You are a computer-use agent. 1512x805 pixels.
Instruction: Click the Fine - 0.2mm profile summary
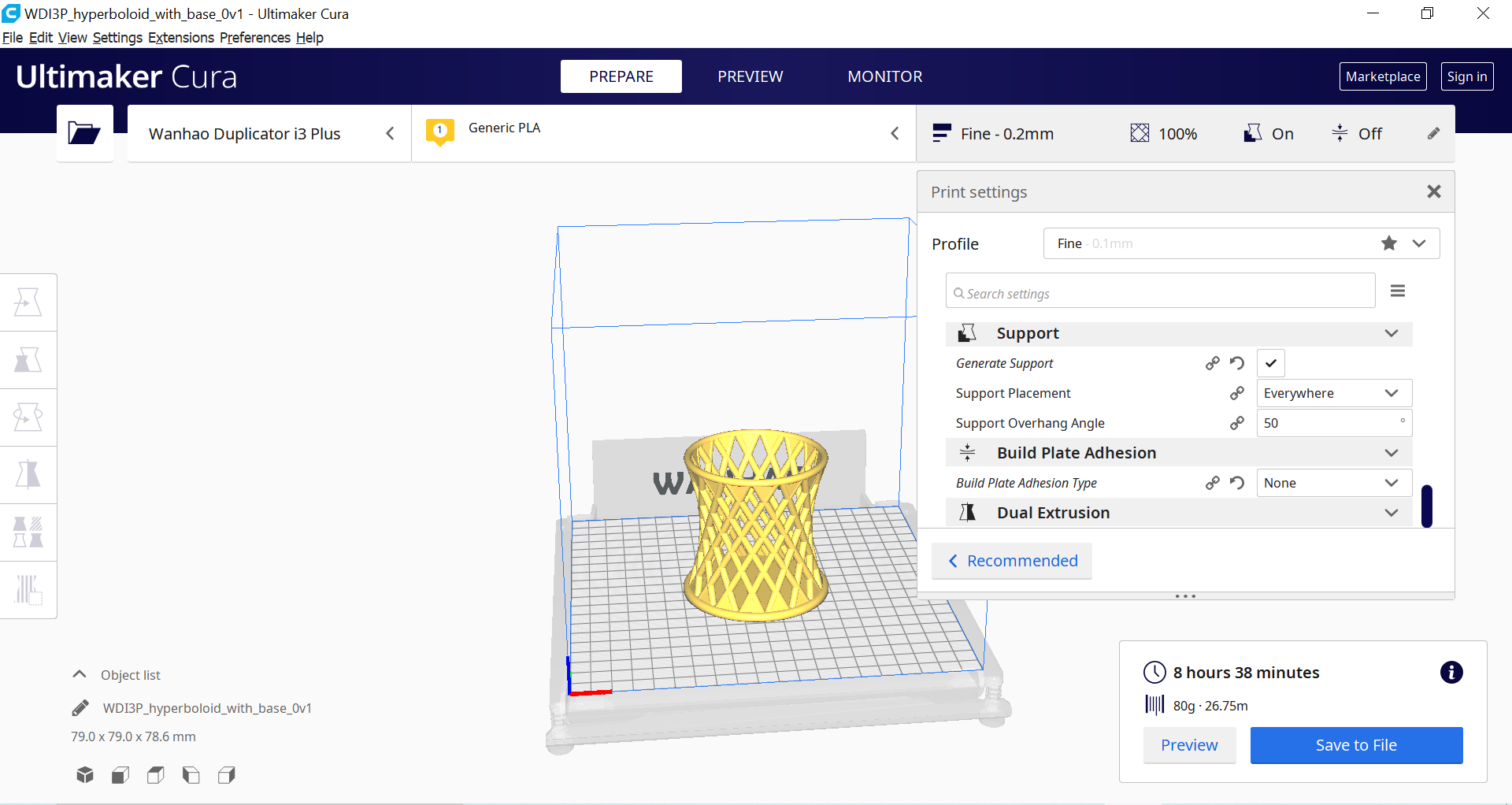tap(993, 134)
